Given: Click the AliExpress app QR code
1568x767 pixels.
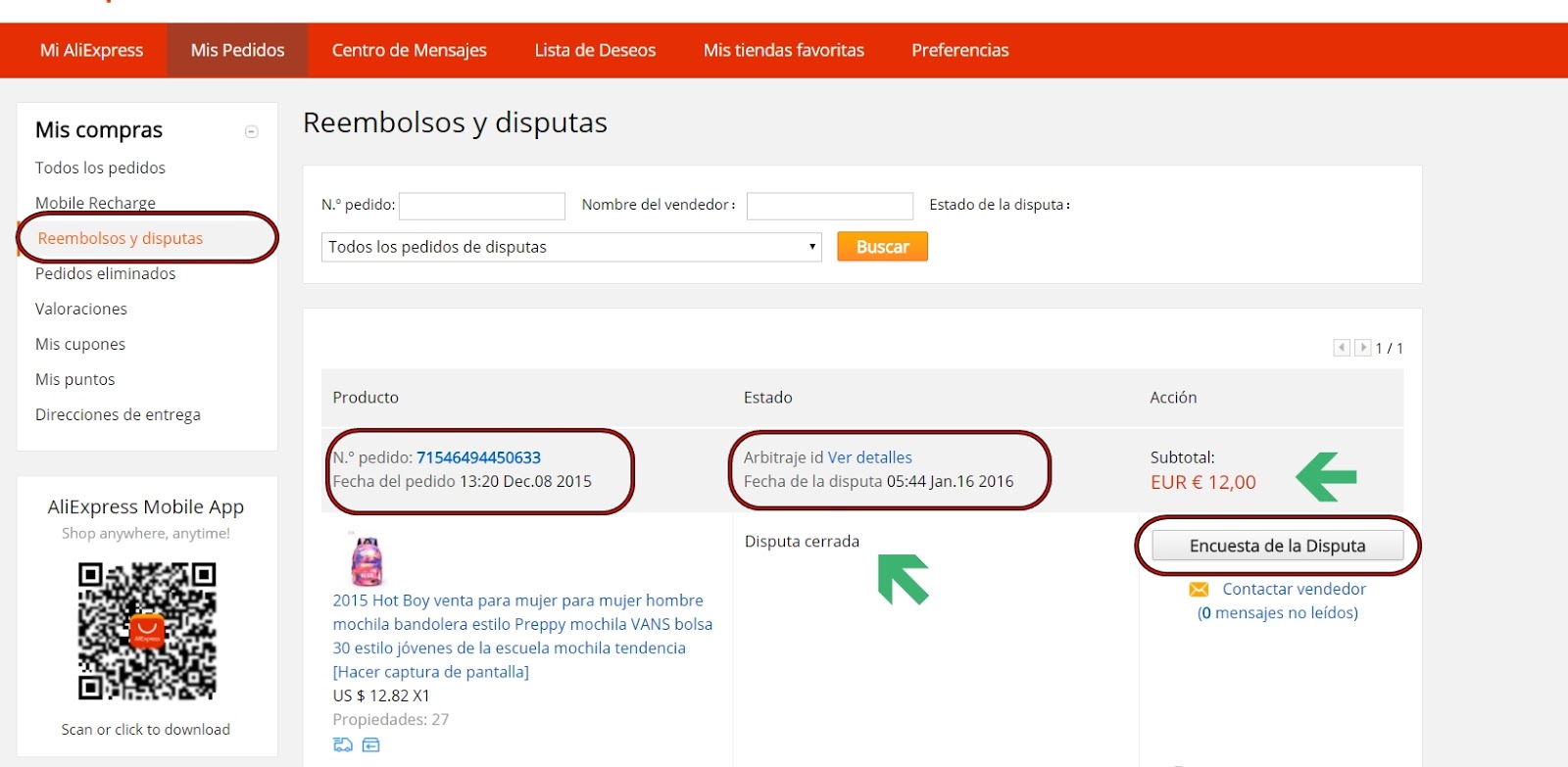Looking at the screenshot, I should pyautogui.click(x=147, y=631).
